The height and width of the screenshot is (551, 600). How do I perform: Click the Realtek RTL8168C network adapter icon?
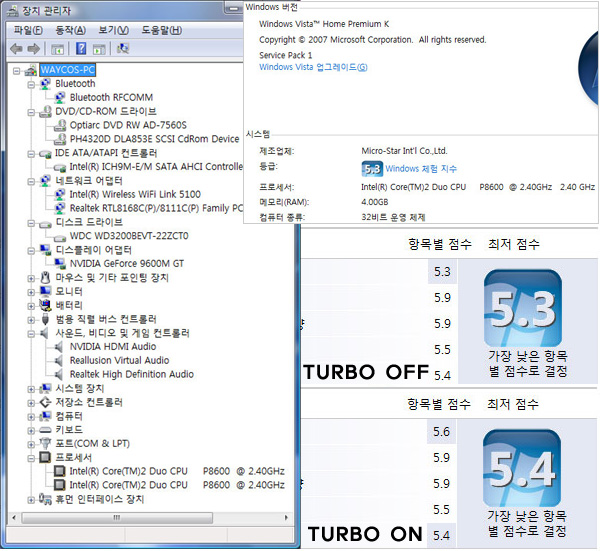coord(60,208)
